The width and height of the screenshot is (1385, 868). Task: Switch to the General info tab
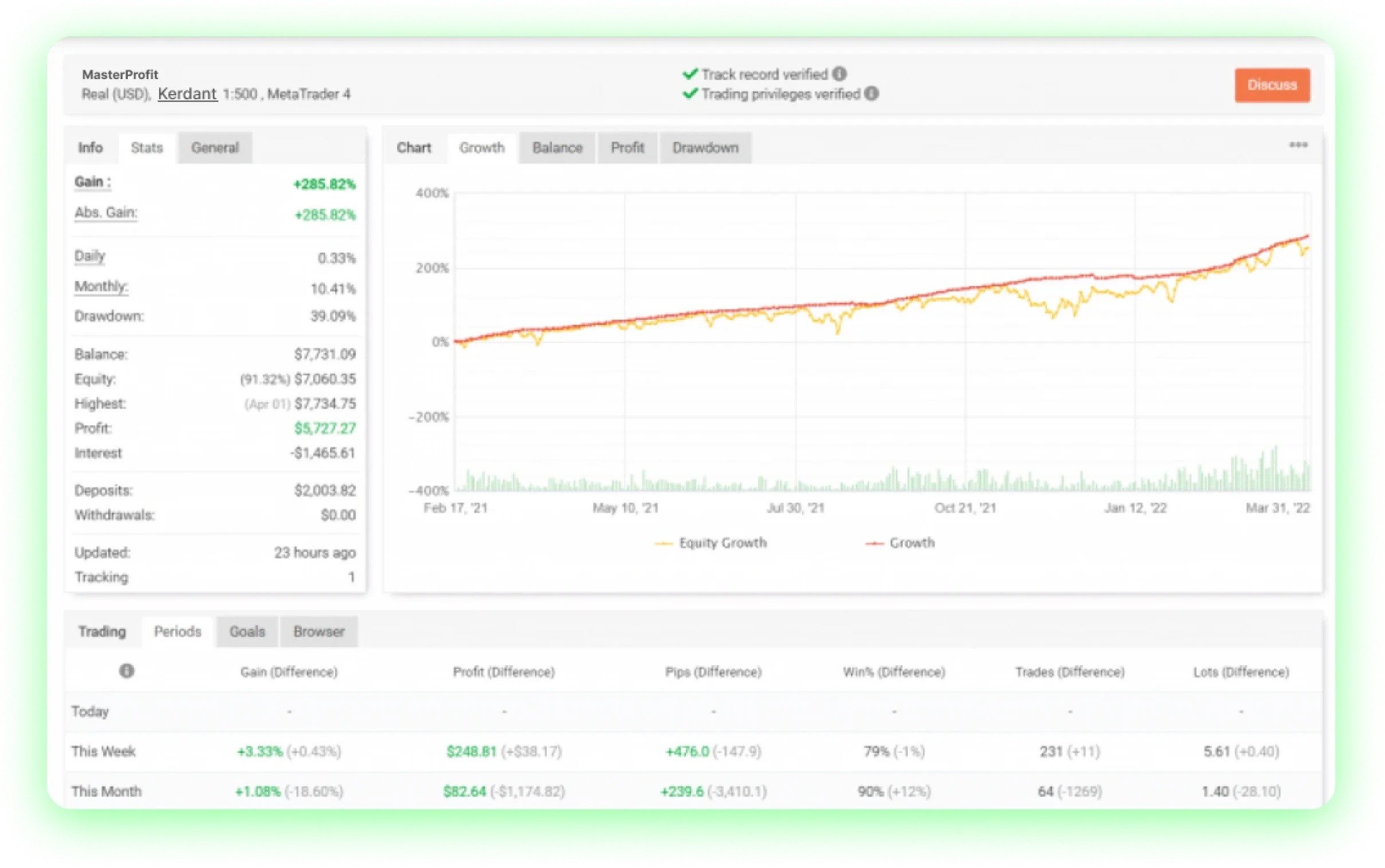[x=215, y=148]
